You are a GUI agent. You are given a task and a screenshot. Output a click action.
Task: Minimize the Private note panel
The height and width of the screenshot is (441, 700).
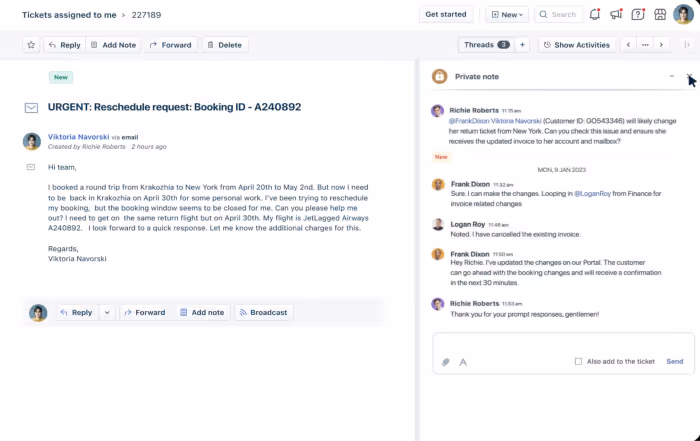672,76
